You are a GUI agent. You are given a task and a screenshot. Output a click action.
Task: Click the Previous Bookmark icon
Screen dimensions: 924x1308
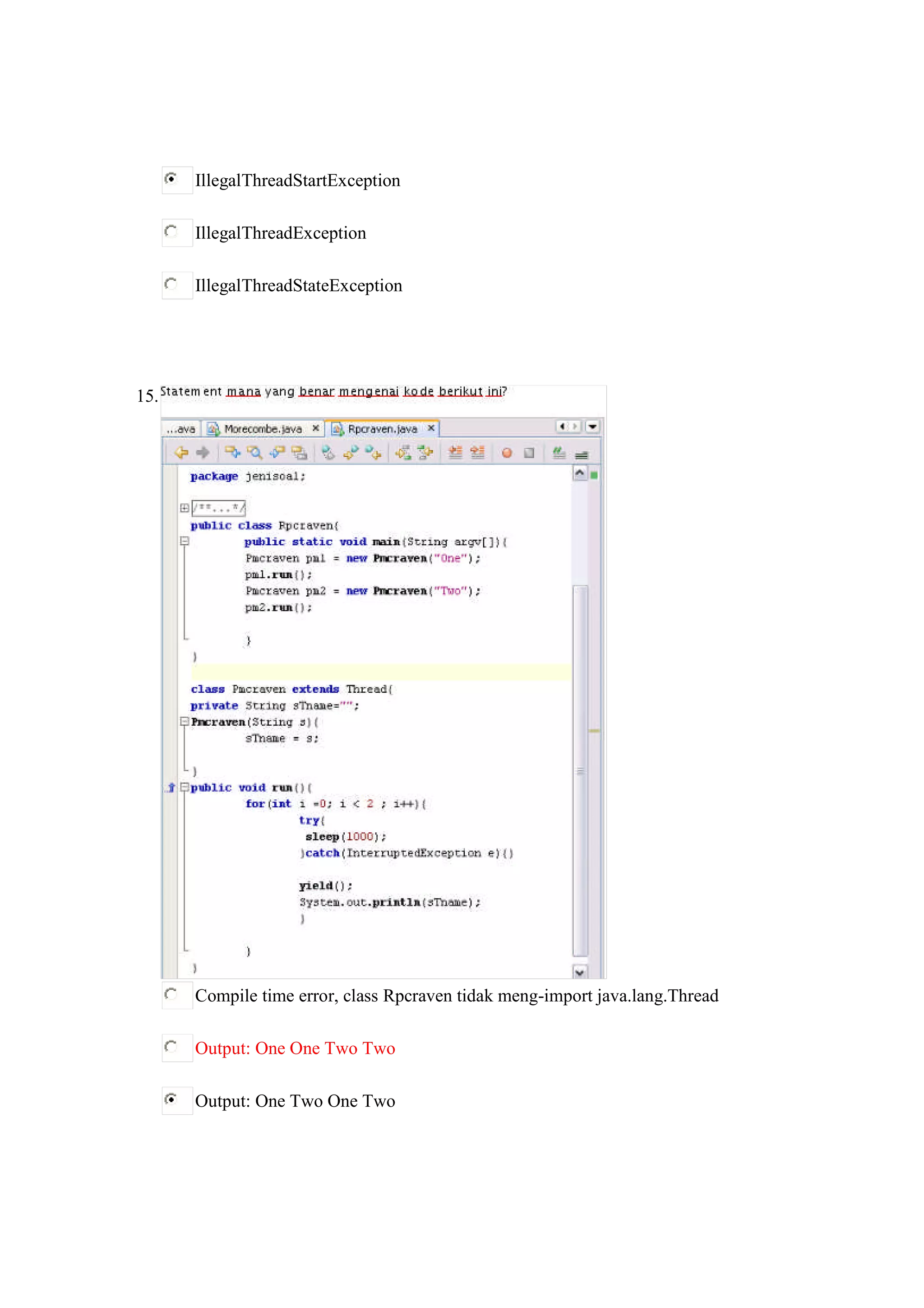[x=351, y=453]
